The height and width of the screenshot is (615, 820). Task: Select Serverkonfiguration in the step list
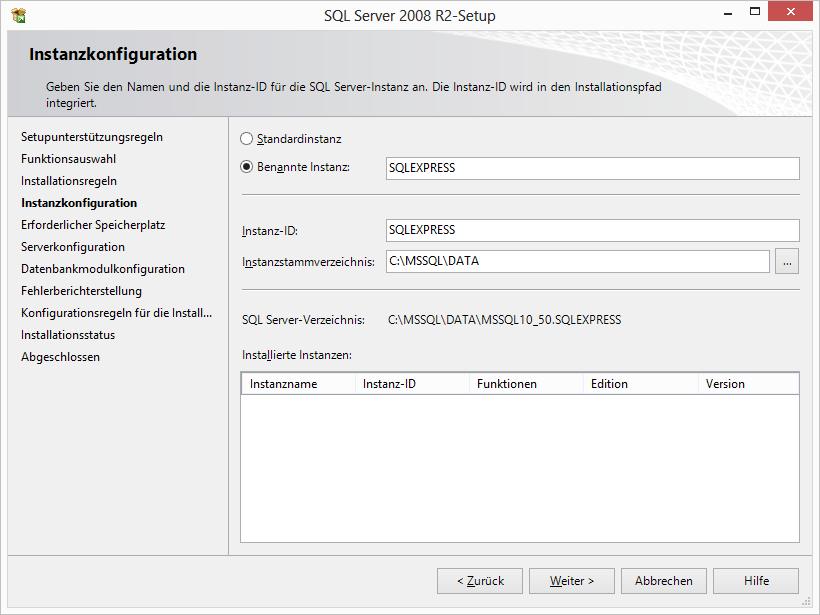coord(73,247)
